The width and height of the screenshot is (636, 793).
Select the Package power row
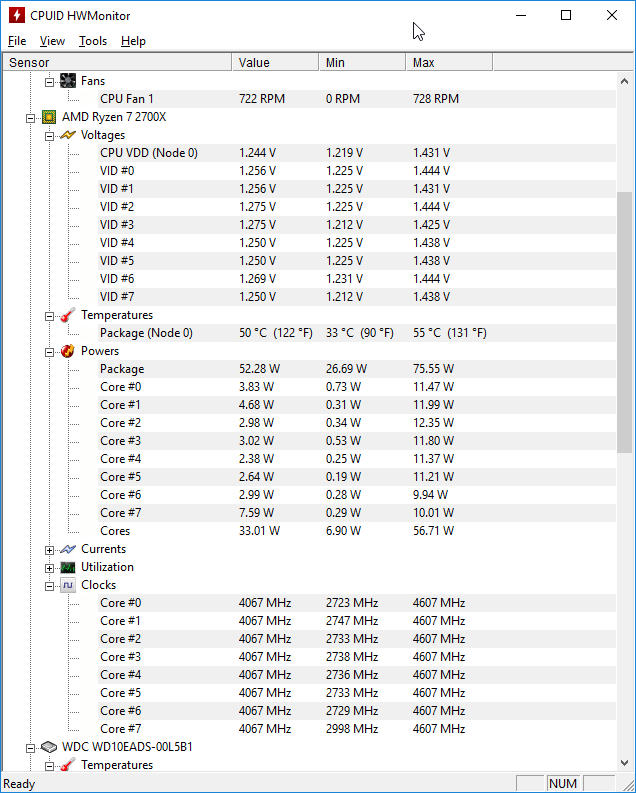[x=357, y=369]
